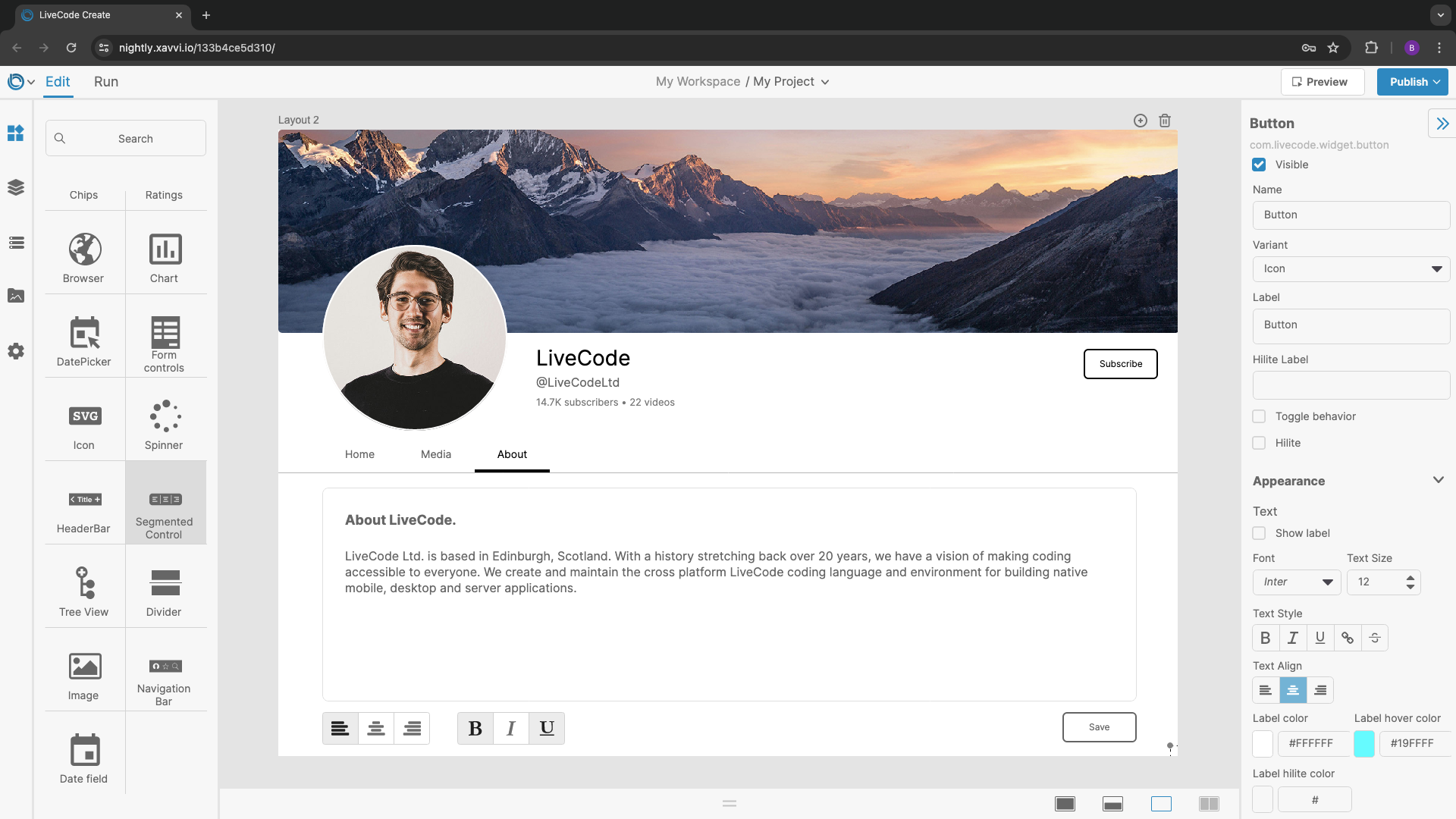The image size is (1456, 819).
Task: Open the Font dropdown showing Inter
Action: [1297, 582]
